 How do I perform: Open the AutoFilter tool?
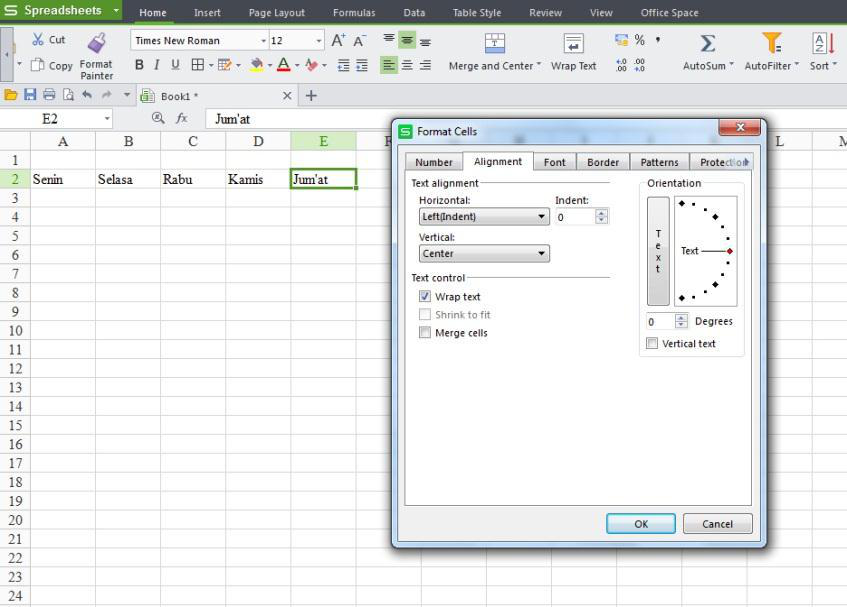[770, 44]
